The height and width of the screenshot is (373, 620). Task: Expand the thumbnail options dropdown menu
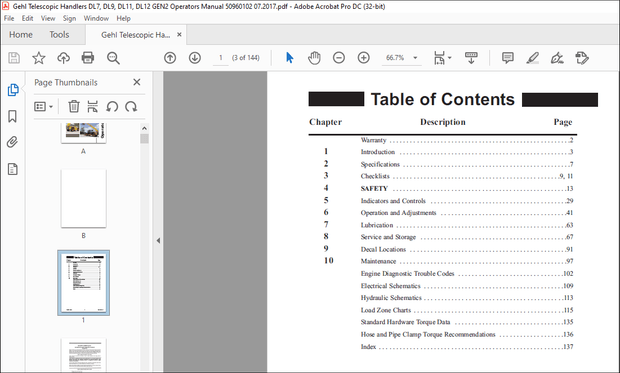43,106
